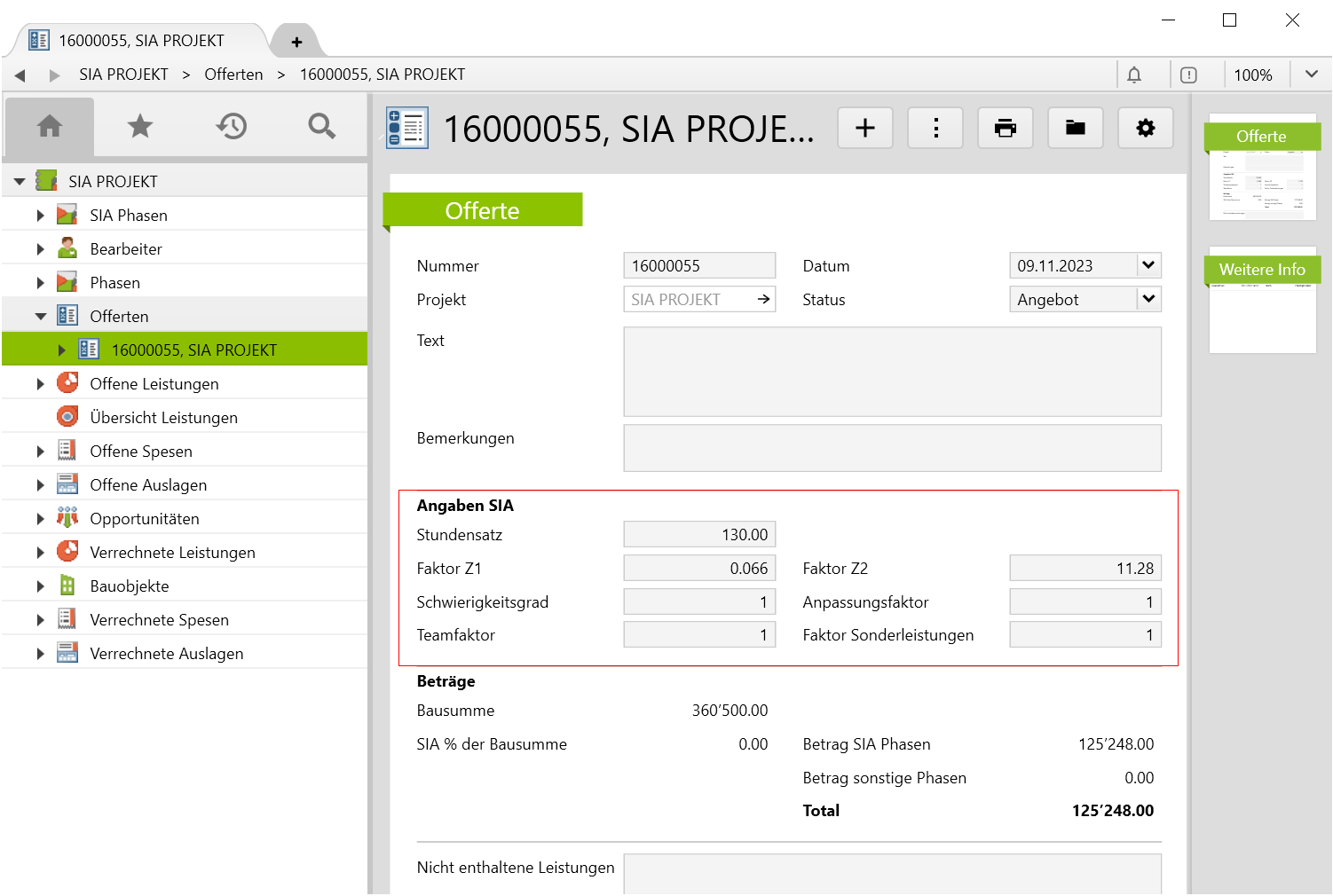Image resolution: width=1333 pixels, height=896 pixels.
Task: Print the offer via printer icon
Action: [x=1006, y=129]
